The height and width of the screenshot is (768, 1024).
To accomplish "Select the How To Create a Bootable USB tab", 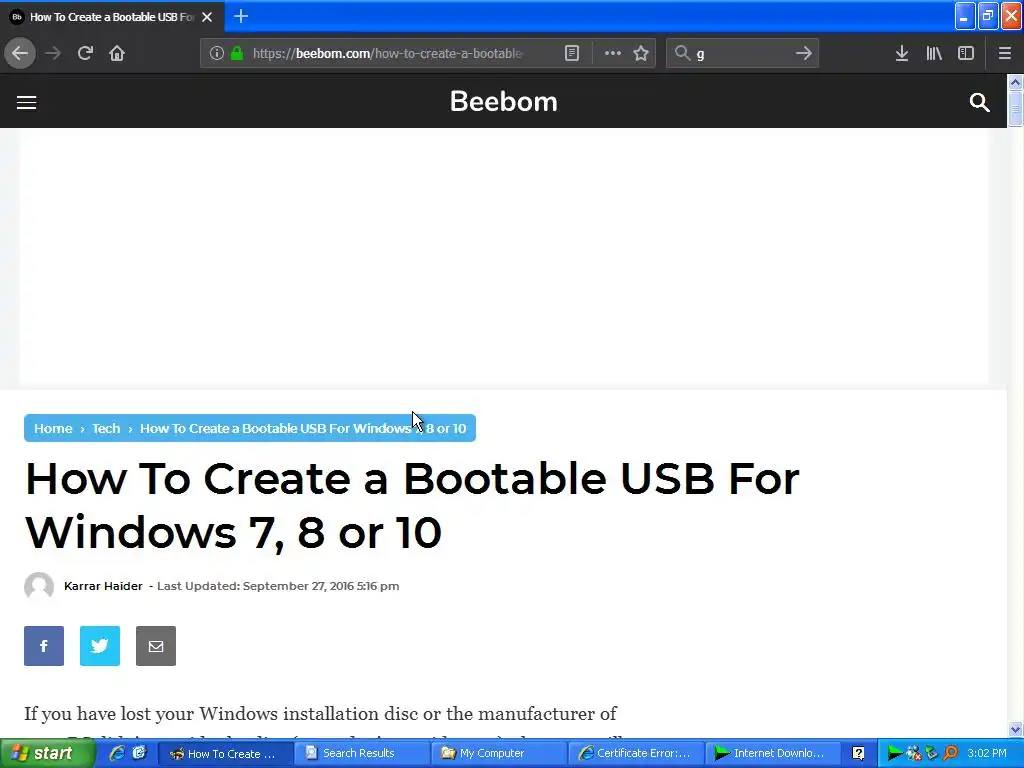I will click(x=111, y=16).
